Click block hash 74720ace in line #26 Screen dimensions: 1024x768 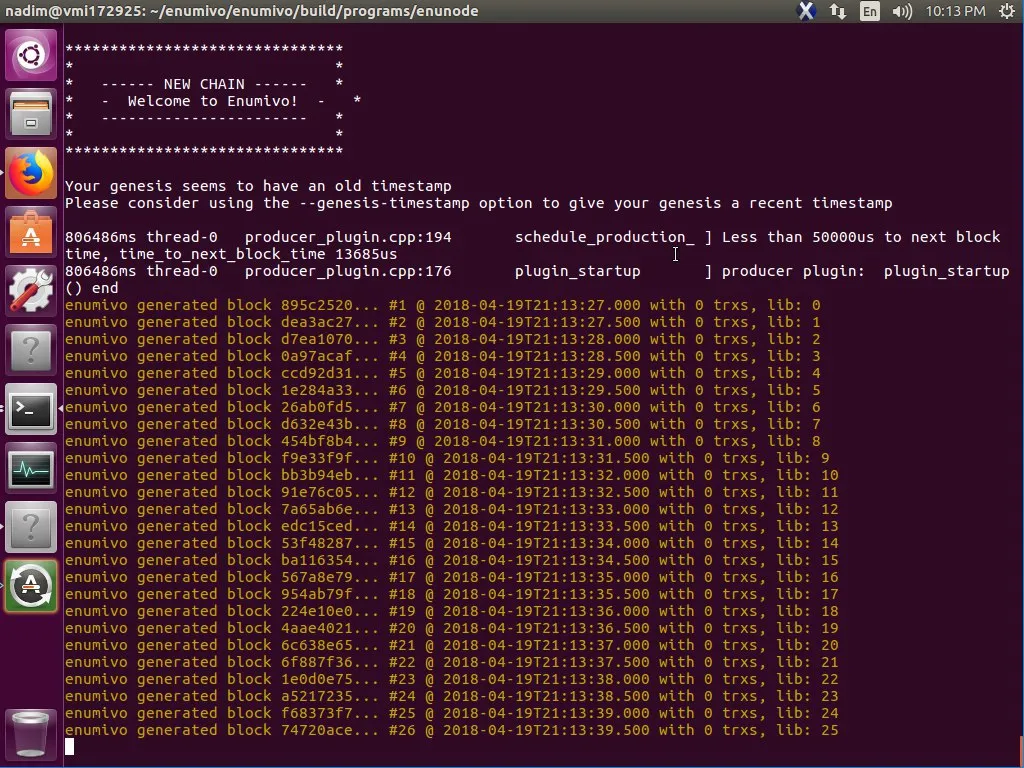click(317, 729)
